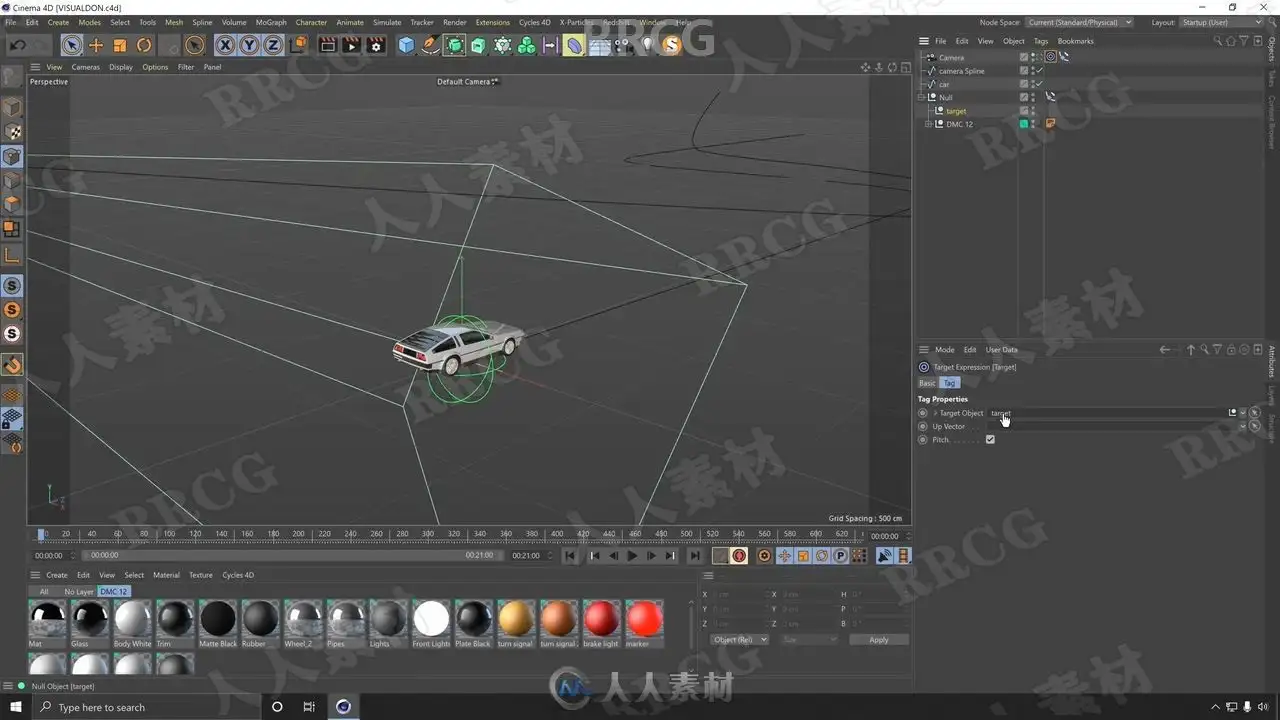Screen dimensions: 1280x720
Task: Open Keyframe Selection settings icon
Action: (x=765, y=556)
